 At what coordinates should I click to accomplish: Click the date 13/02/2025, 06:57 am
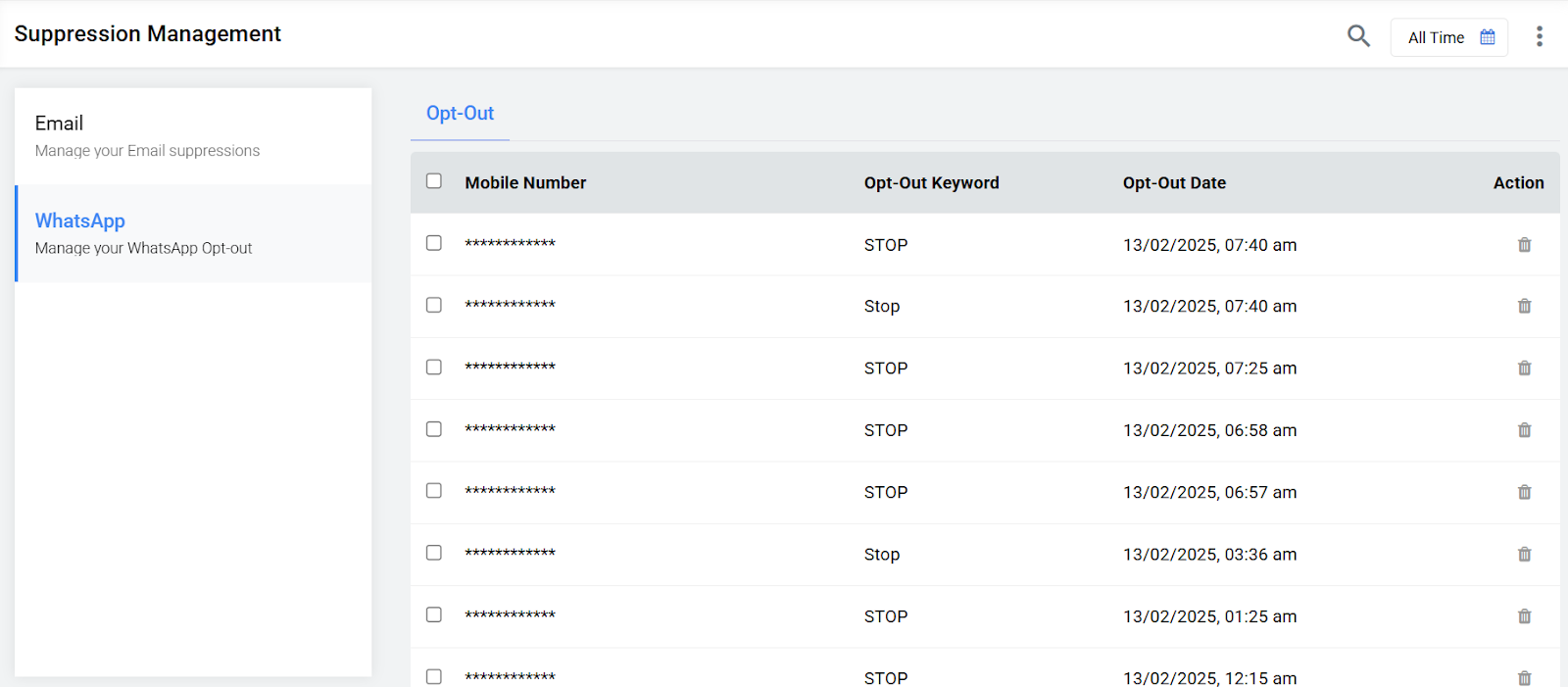click(1209, 492)
